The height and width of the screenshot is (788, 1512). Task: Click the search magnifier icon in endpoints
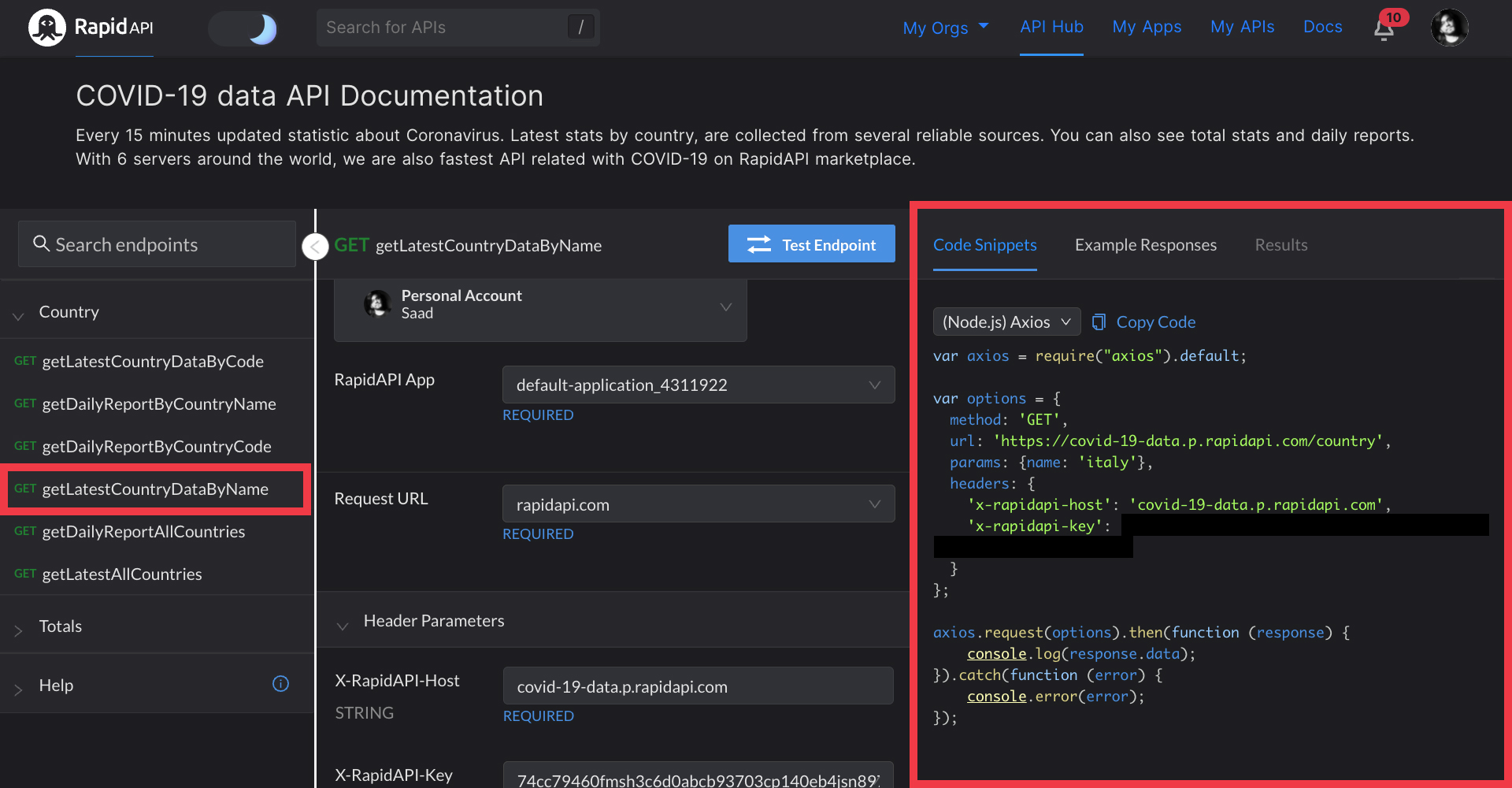coord(41,243)
